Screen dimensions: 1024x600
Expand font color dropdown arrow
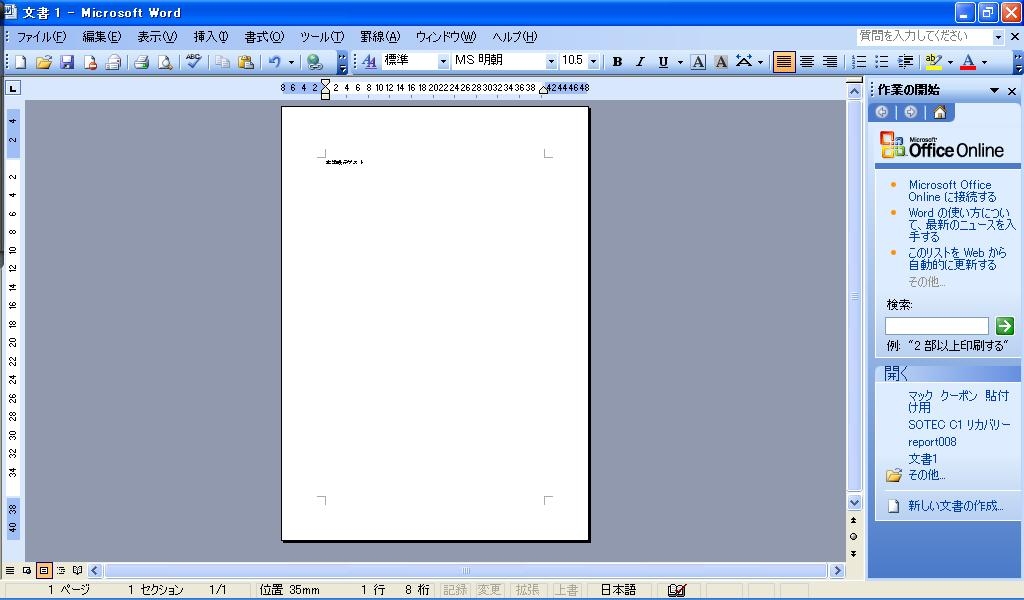[984, 62]
